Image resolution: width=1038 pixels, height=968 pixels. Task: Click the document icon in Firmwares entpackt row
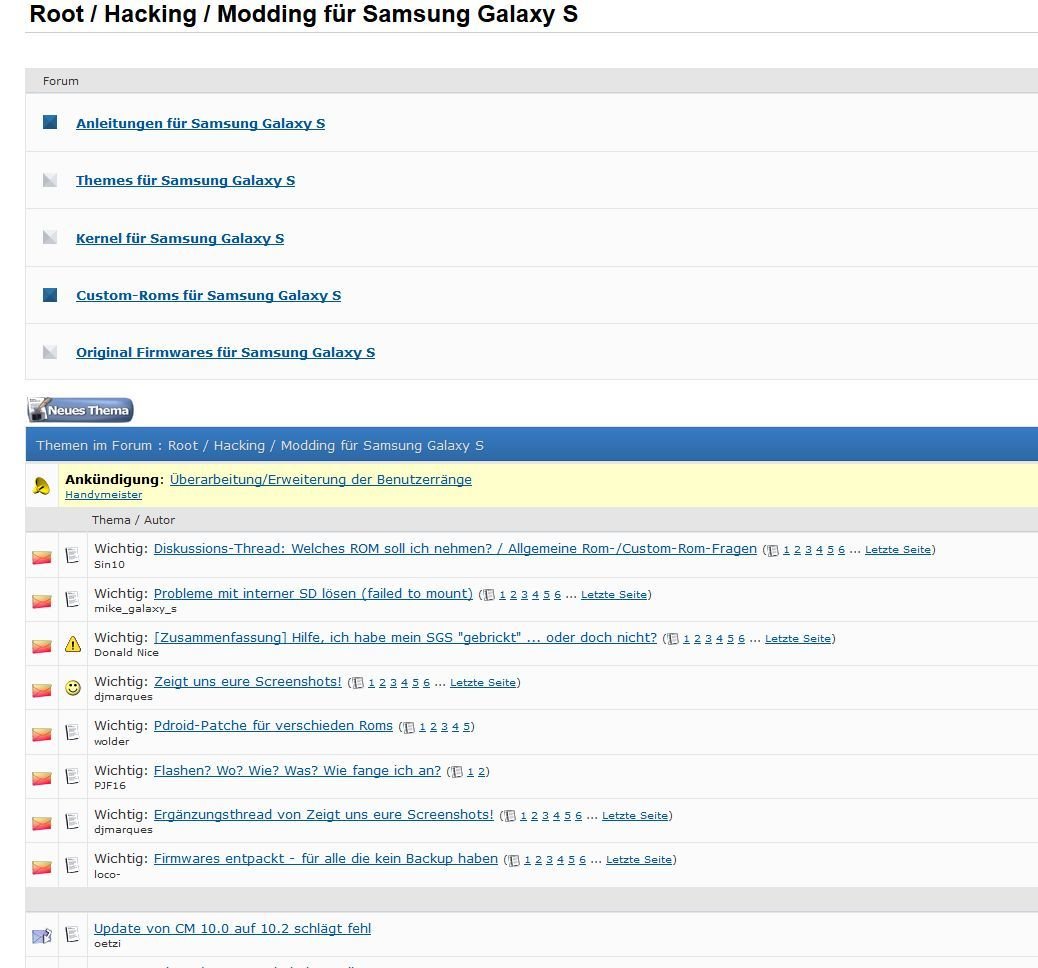coord(73,865)
